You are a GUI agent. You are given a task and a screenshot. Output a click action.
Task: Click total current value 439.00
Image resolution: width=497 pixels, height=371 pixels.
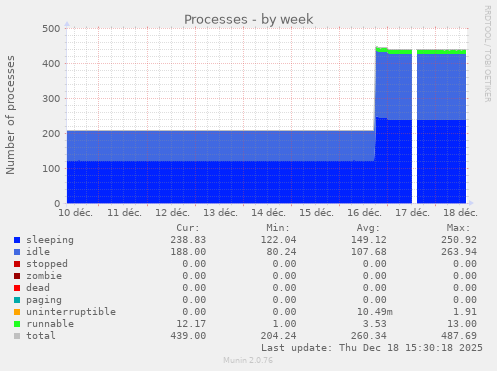(188, 336)
